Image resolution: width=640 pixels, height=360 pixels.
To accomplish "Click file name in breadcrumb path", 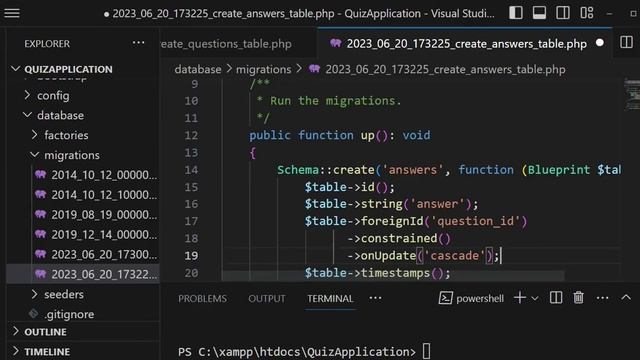I will 445,69.
